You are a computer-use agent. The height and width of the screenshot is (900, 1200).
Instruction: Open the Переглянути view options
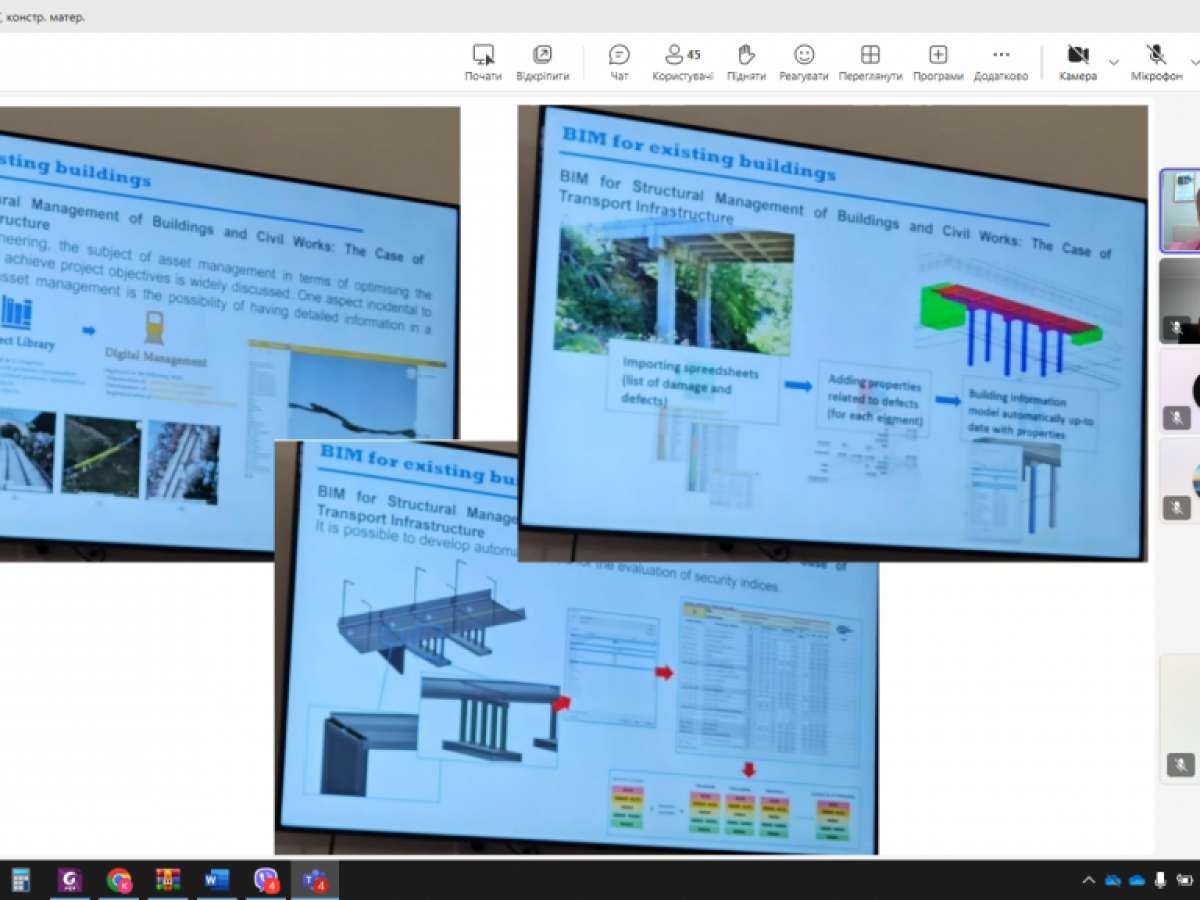tap(870, 62)
